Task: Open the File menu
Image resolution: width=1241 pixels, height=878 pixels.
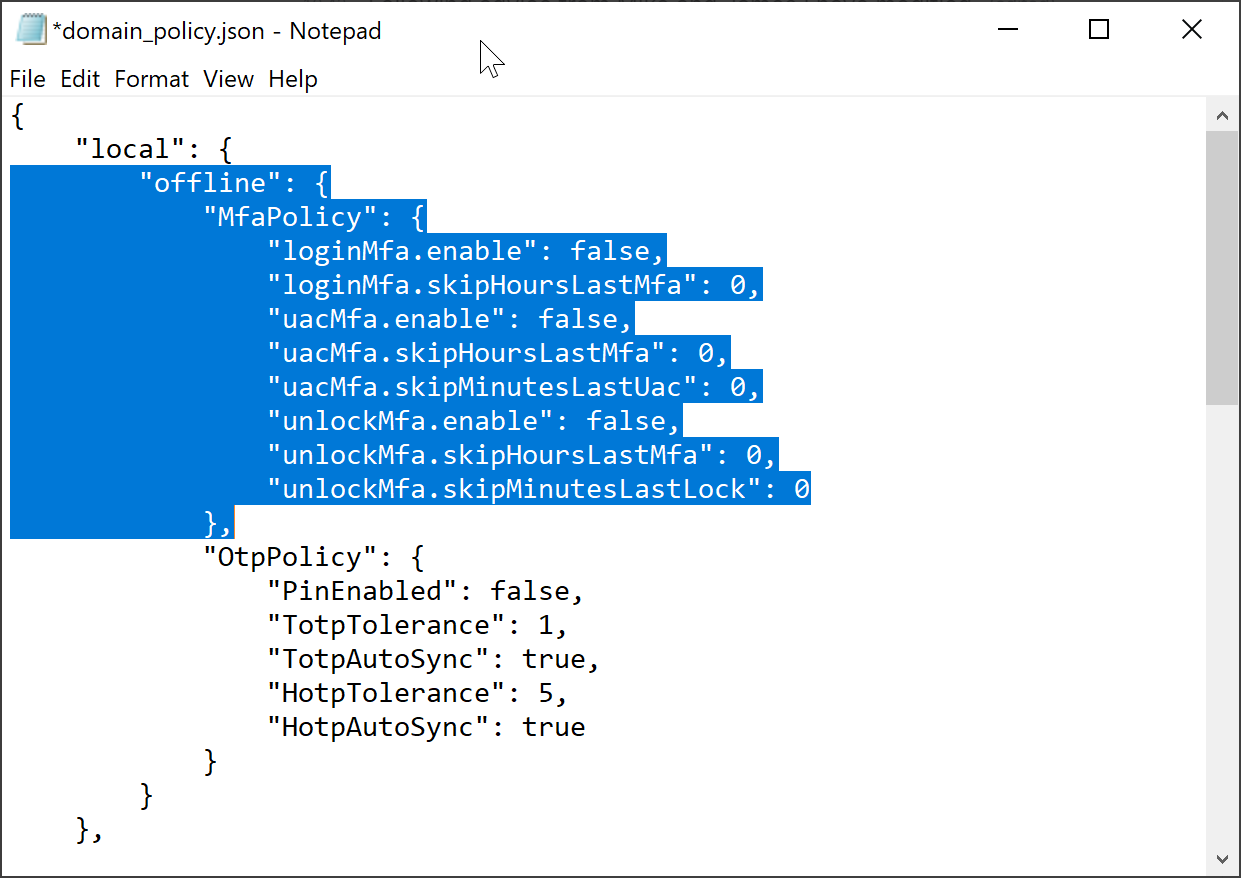Action: click(27, 79)
